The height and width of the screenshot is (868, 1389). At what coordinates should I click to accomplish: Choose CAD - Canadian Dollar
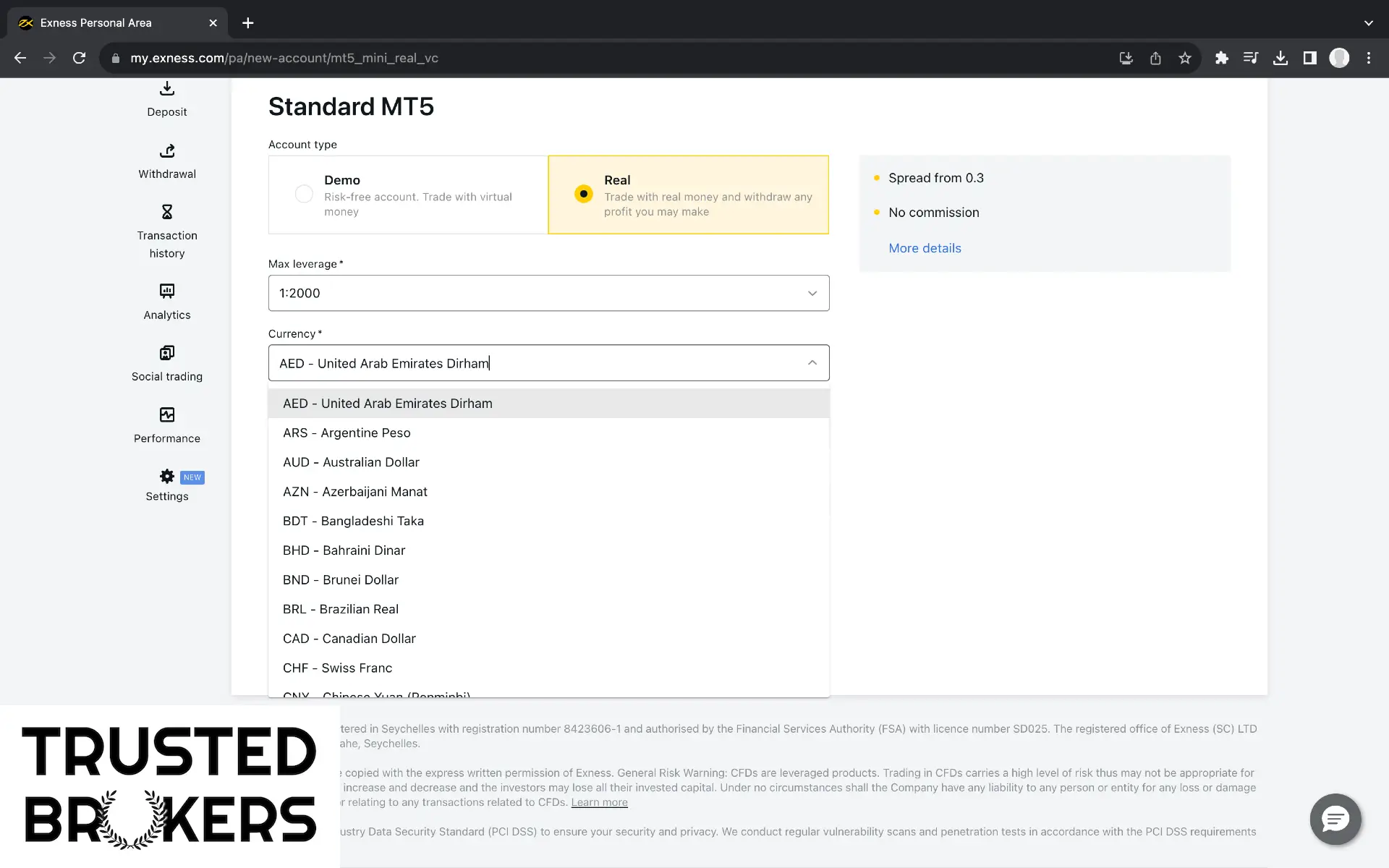[548, 639]
